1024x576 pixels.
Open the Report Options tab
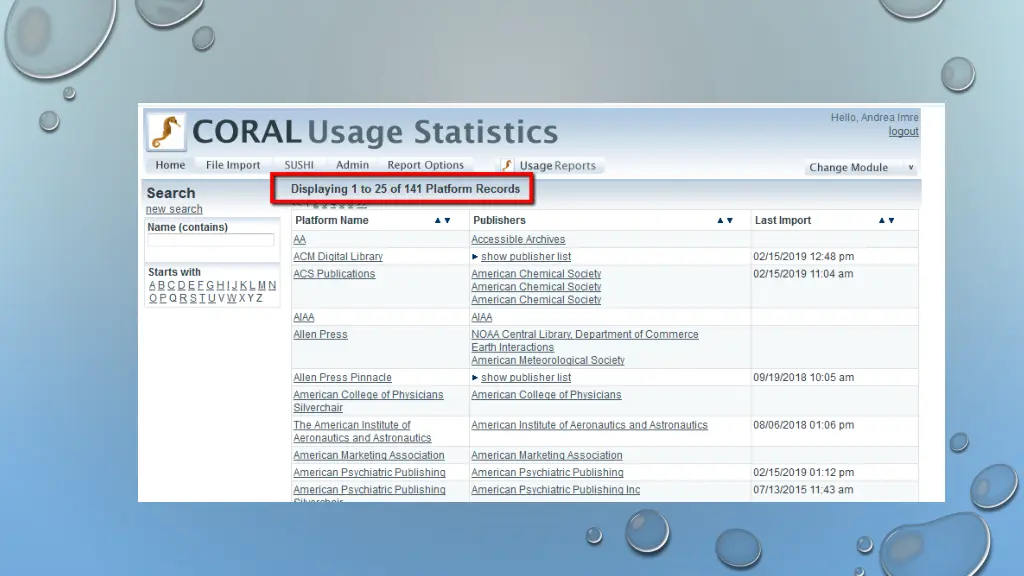425,165
